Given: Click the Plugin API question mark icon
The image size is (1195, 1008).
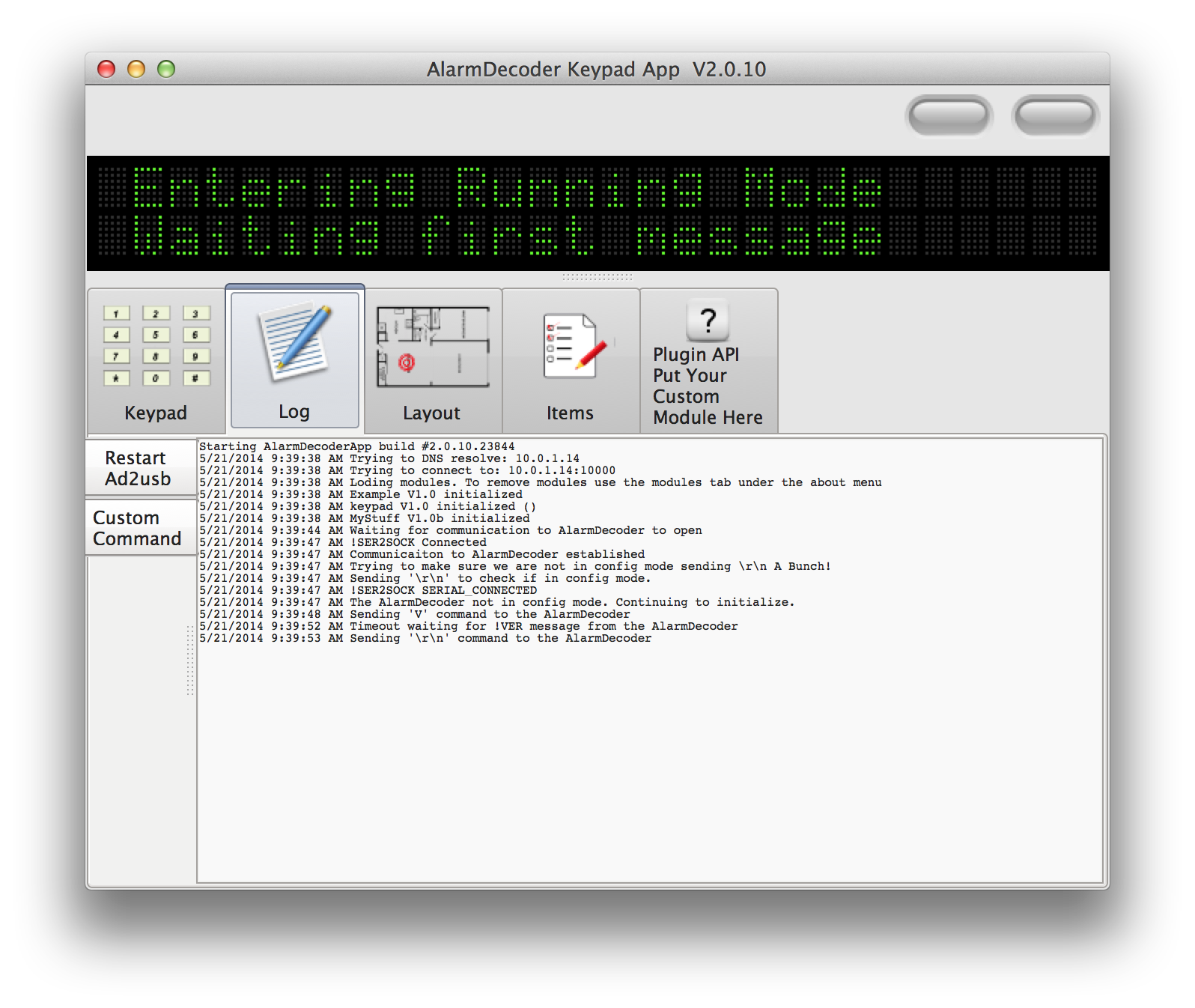Looking at the screenshot, I should coord(708,321).
